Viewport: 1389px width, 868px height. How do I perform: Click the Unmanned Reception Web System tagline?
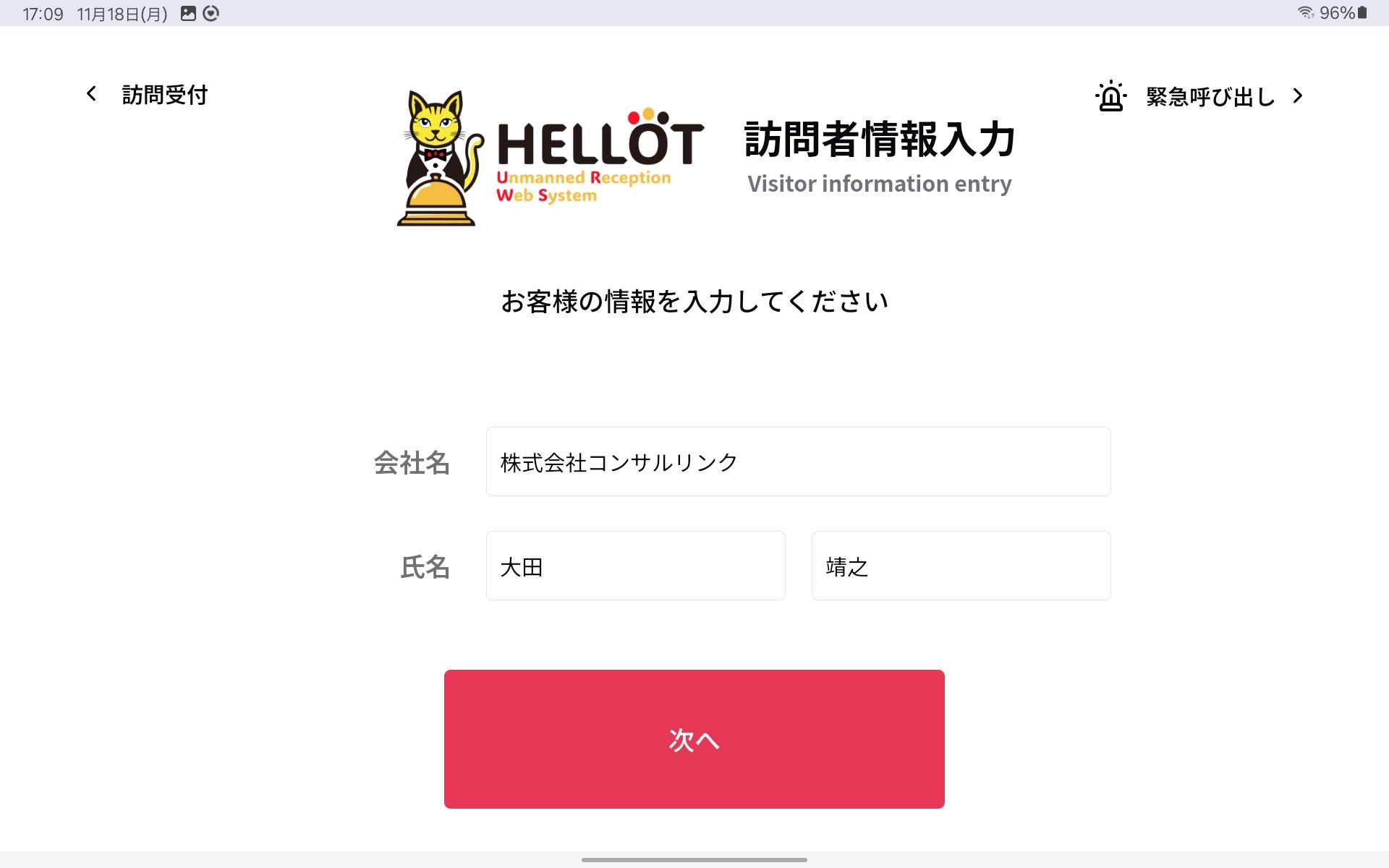[583, 186]
